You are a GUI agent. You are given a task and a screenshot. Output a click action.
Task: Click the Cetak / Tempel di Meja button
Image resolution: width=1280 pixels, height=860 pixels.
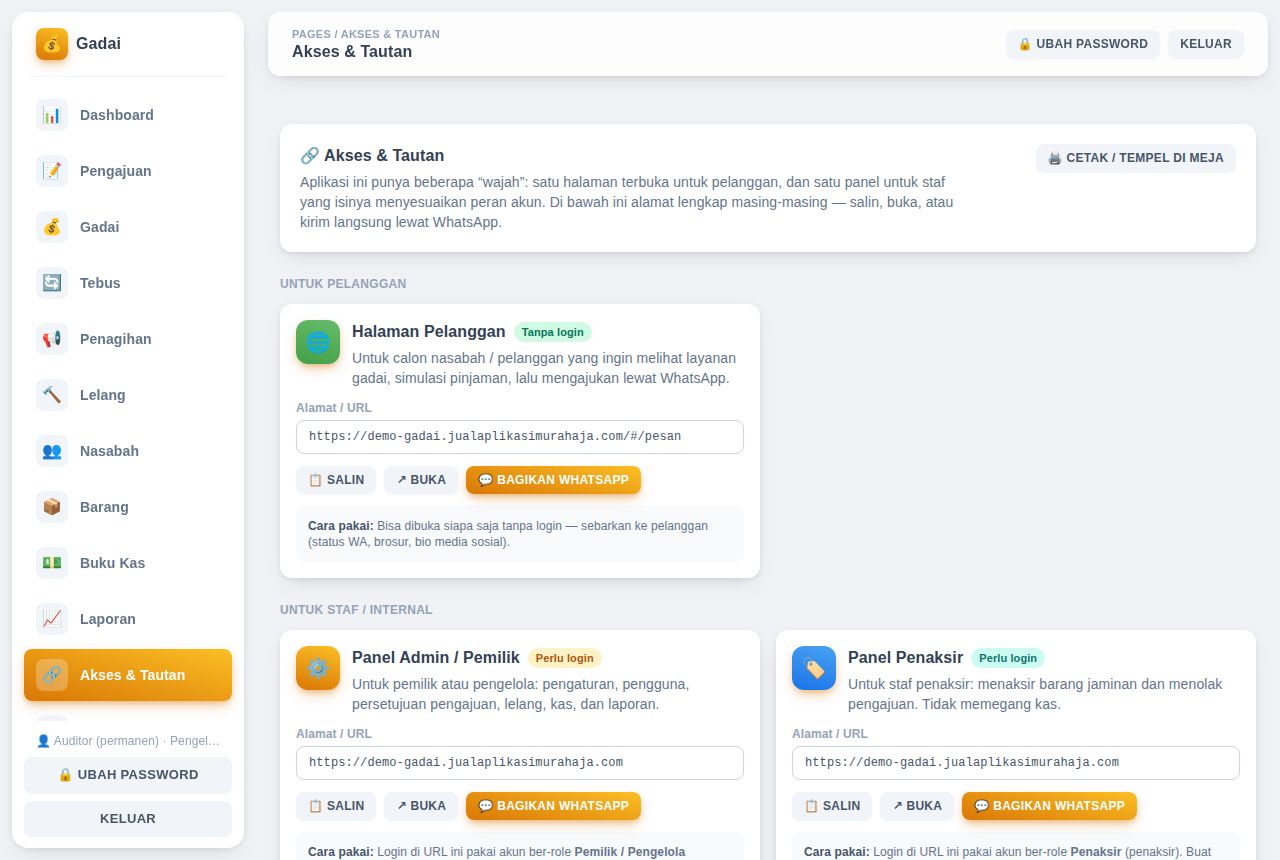pos(1136,158)
